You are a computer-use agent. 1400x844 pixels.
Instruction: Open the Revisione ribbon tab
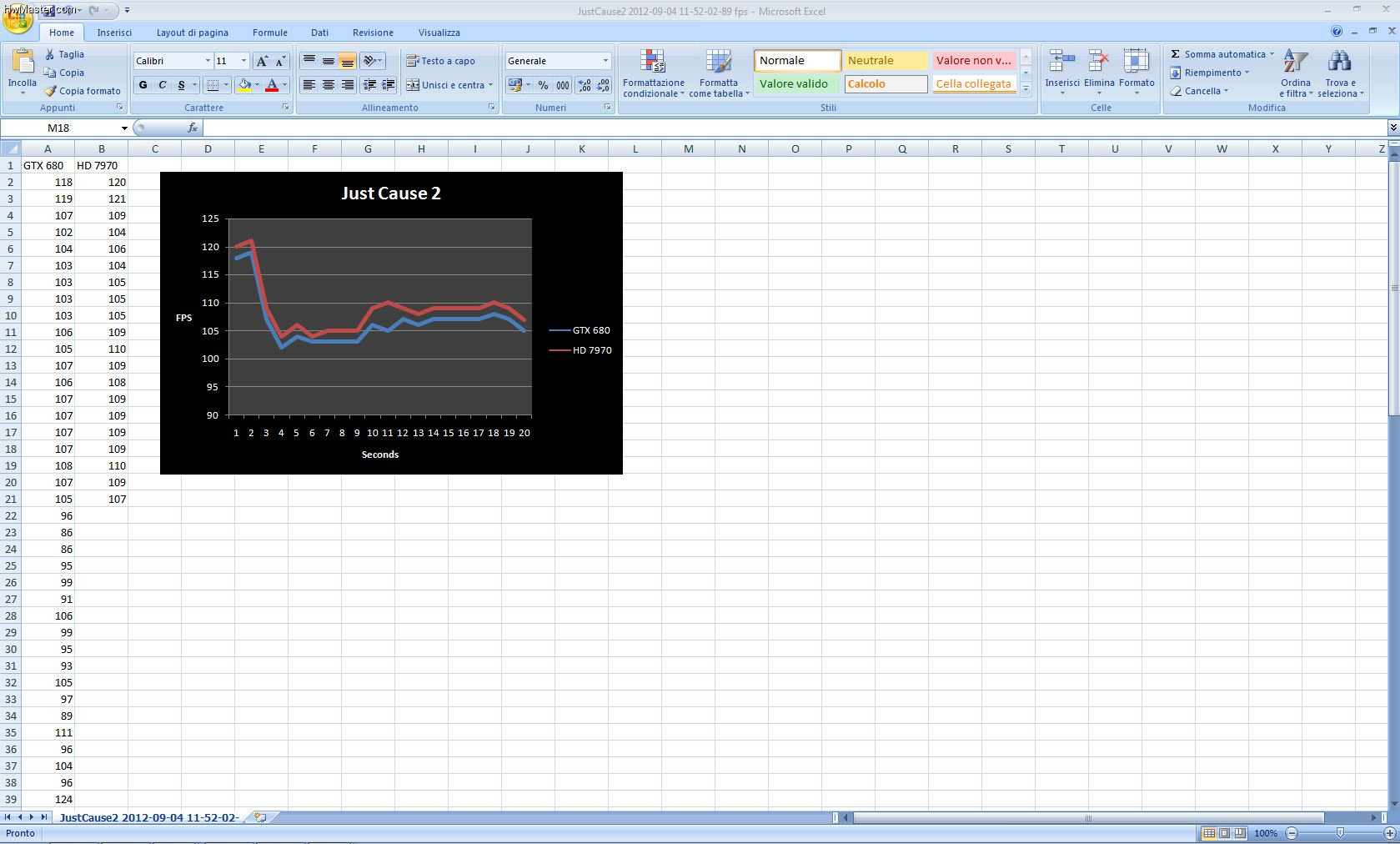tap(373, 33)
